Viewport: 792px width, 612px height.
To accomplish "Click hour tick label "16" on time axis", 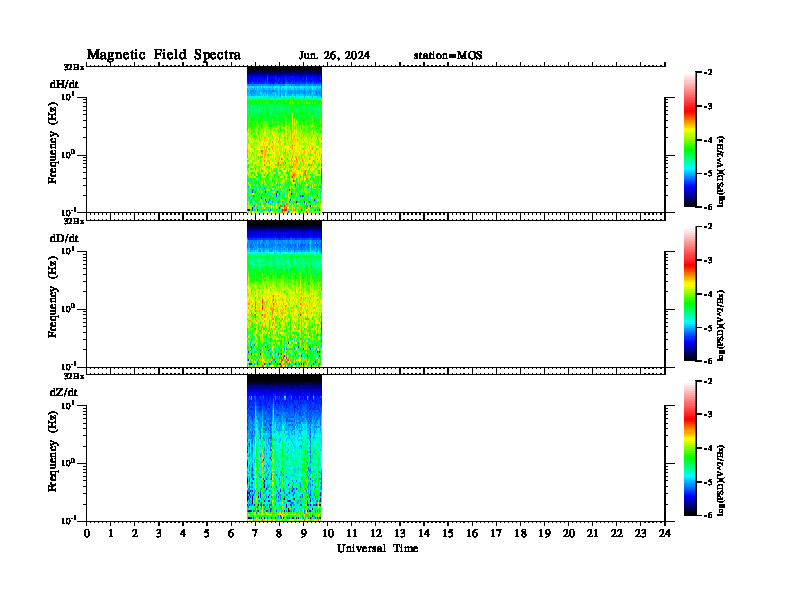I will (472, 533).
